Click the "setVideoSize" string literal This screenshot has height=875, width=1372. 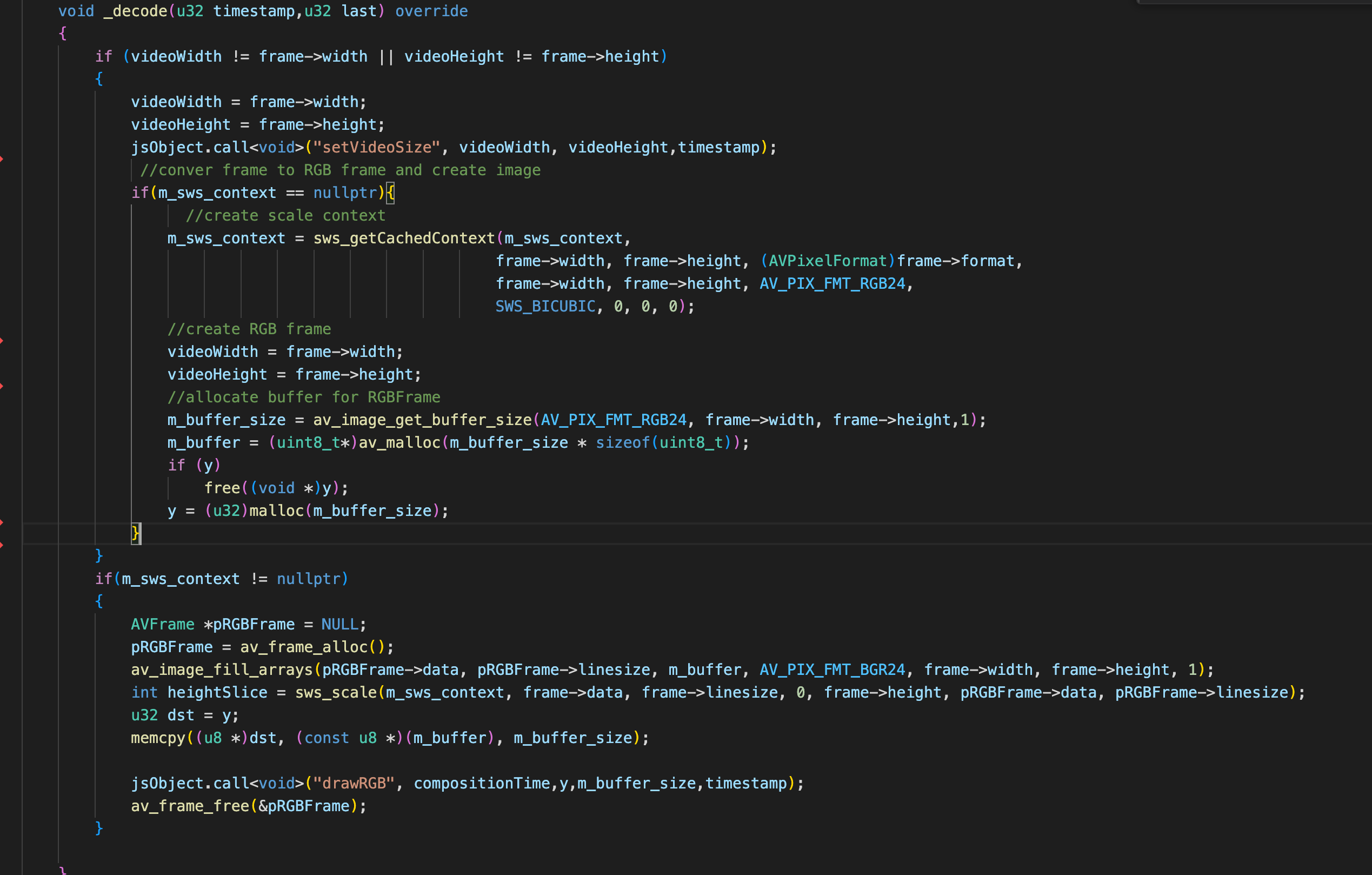376,147
